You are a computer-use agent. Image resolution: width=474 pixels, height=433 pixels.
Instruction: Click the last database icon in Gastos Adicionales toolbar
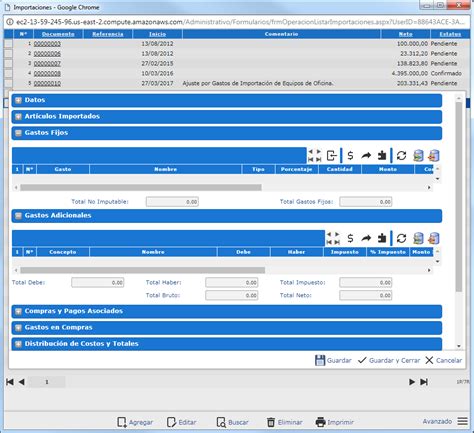[434, 238]
